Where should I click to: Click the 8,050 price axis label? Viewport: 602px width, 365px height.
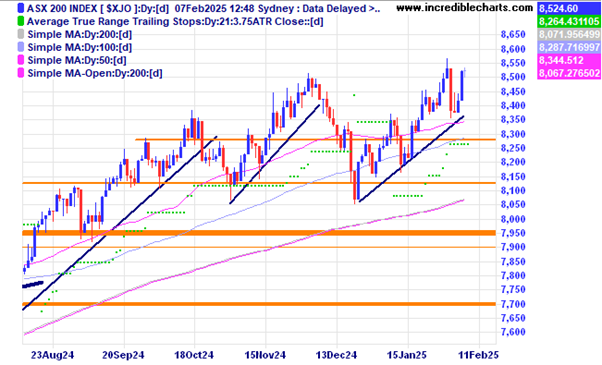(513, 205)
